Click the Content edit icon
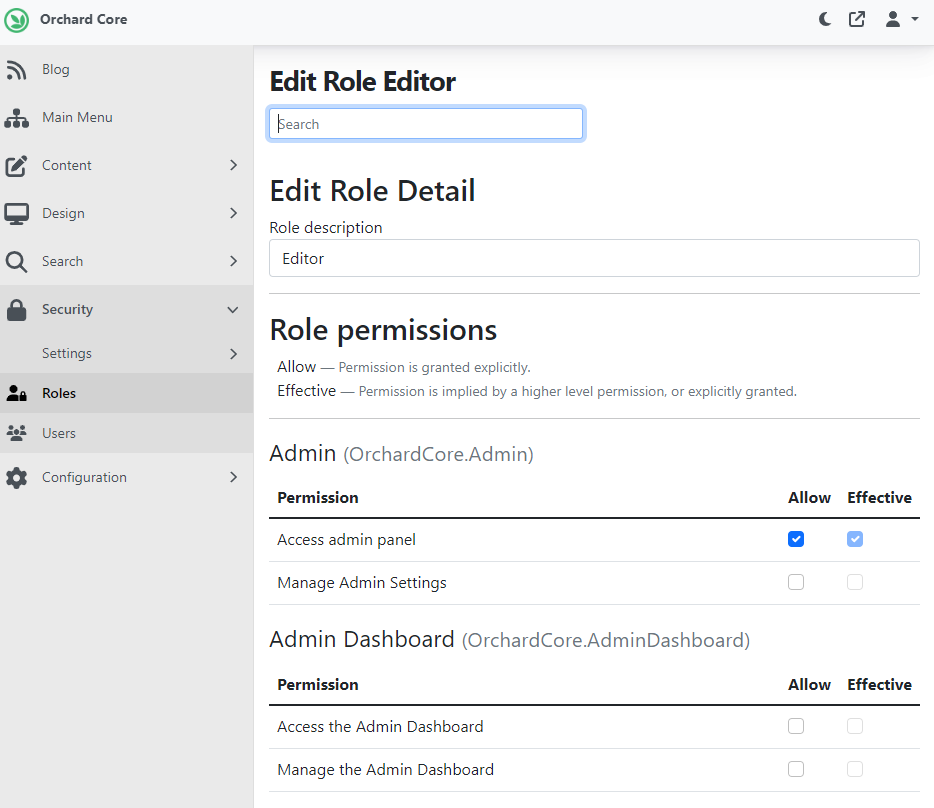The height and width of the screenshot is (808, 934). click(16, 166)
